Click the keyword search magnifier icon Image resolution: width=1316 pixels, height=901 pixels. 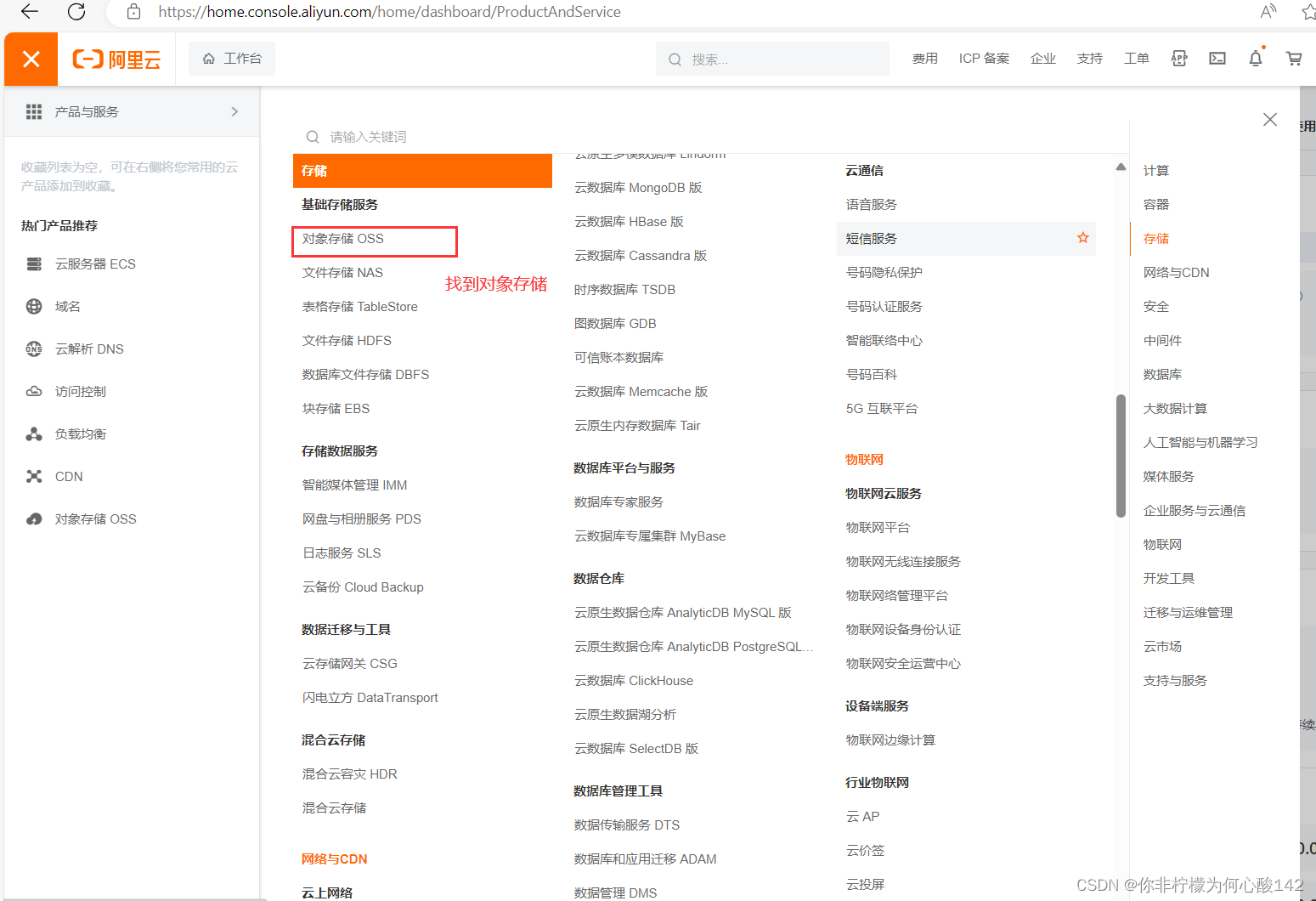click(x=313, y=137)
